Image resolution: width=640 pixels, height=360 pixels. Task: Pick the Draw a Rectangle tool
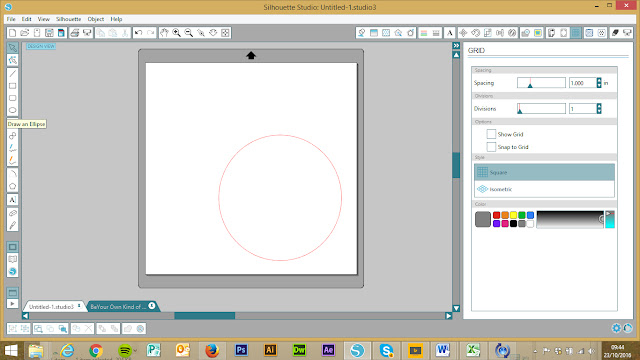coord(13,86)
